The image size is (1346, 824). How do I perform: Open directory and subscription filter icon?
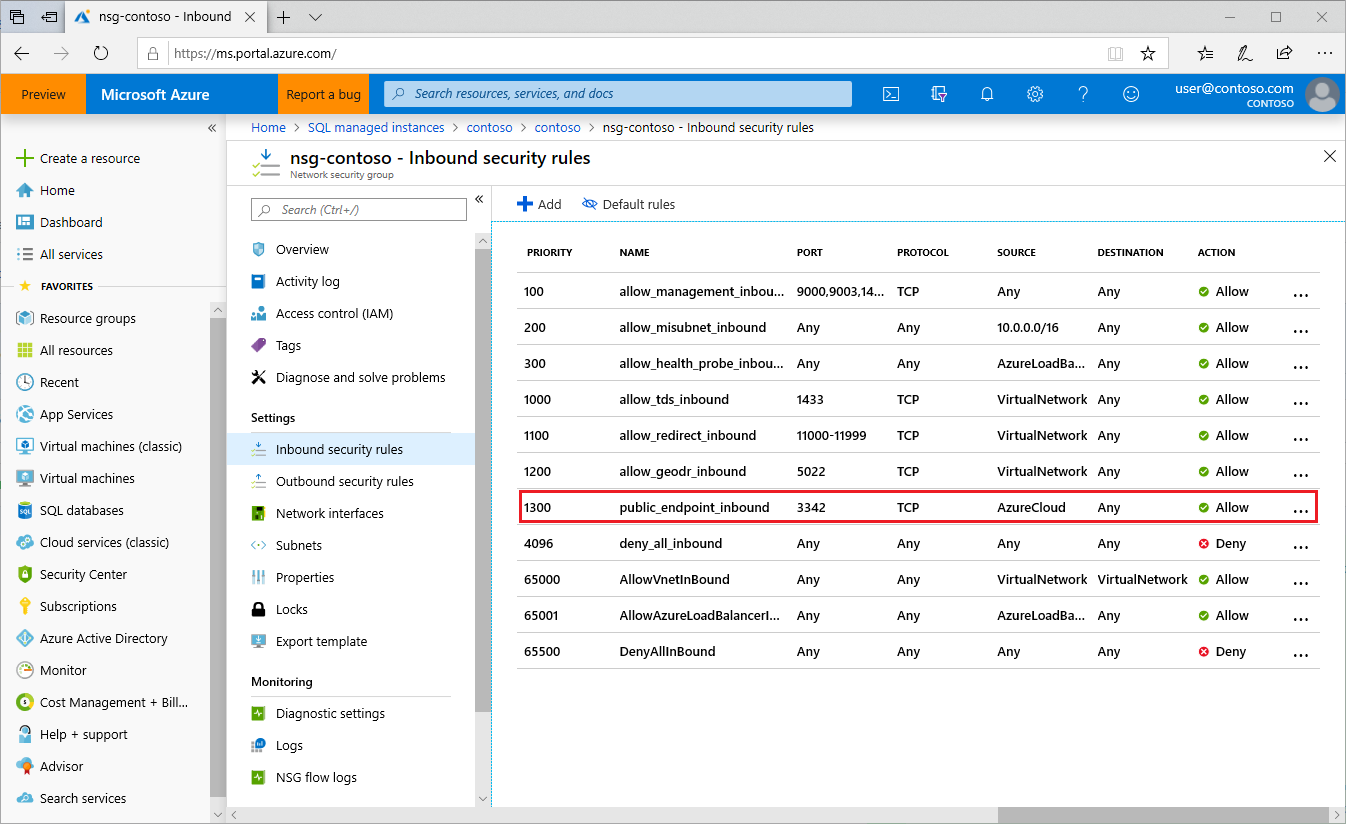(x=938, y=94)
